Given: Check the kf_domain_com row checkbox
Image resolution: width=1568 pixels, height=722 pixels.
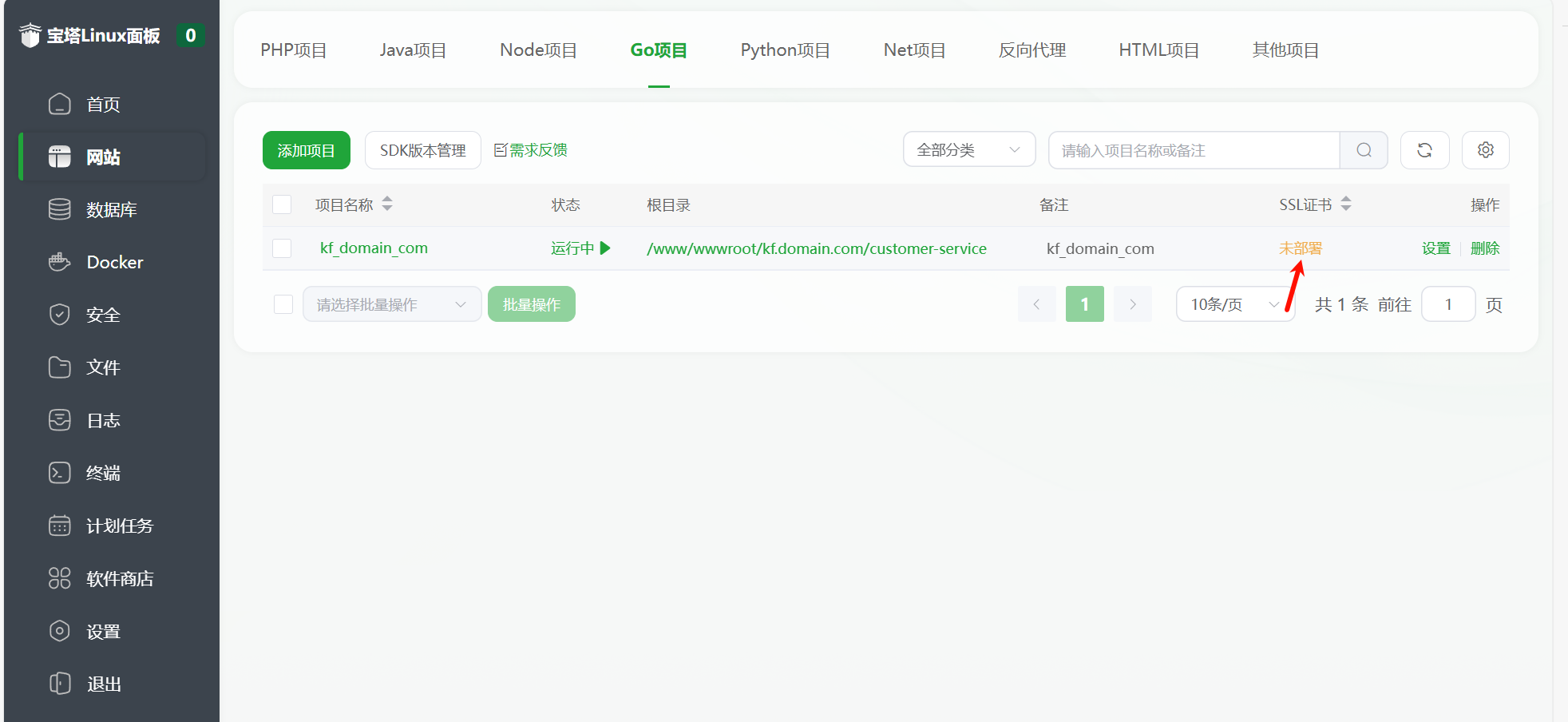Looking at the screenshot, I should coord(282,248).
